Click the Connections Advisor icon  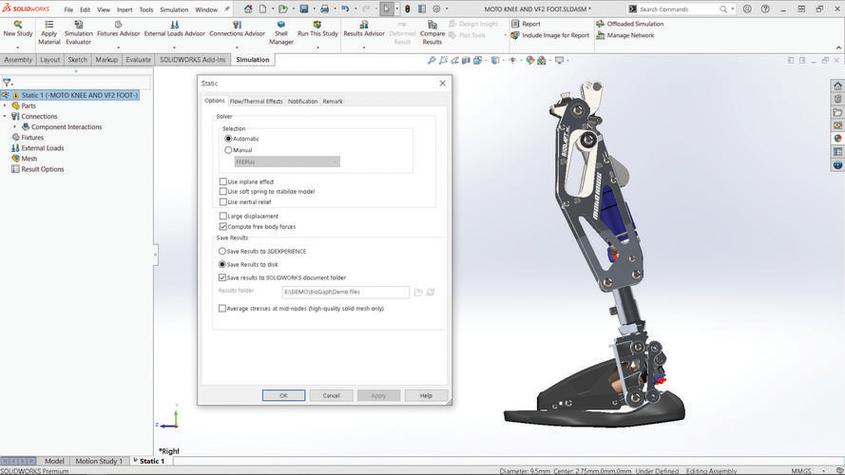(x=237, y=25)
